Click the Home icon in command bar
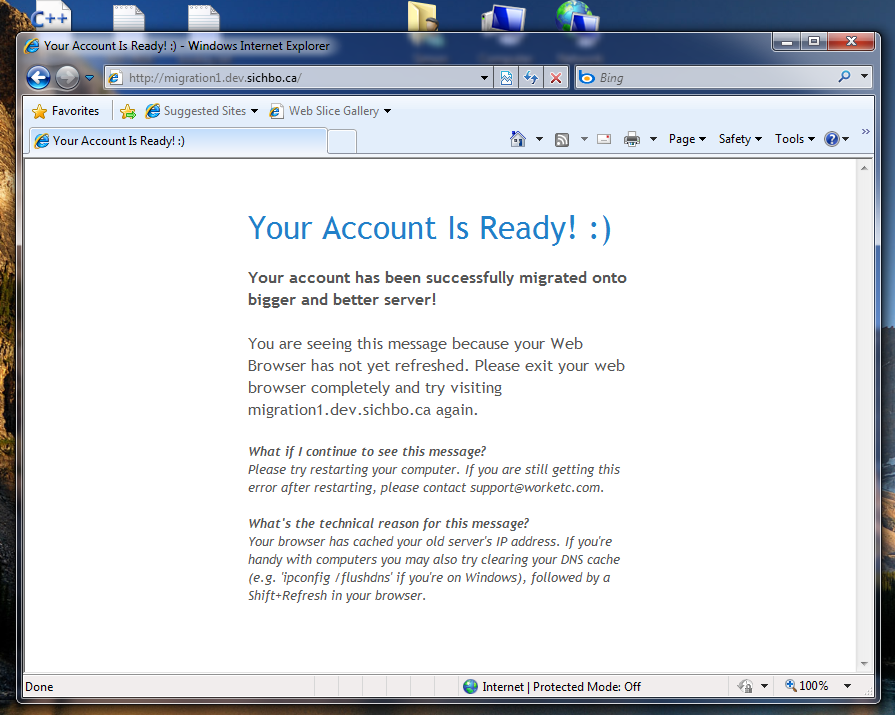 click(518, 140)
